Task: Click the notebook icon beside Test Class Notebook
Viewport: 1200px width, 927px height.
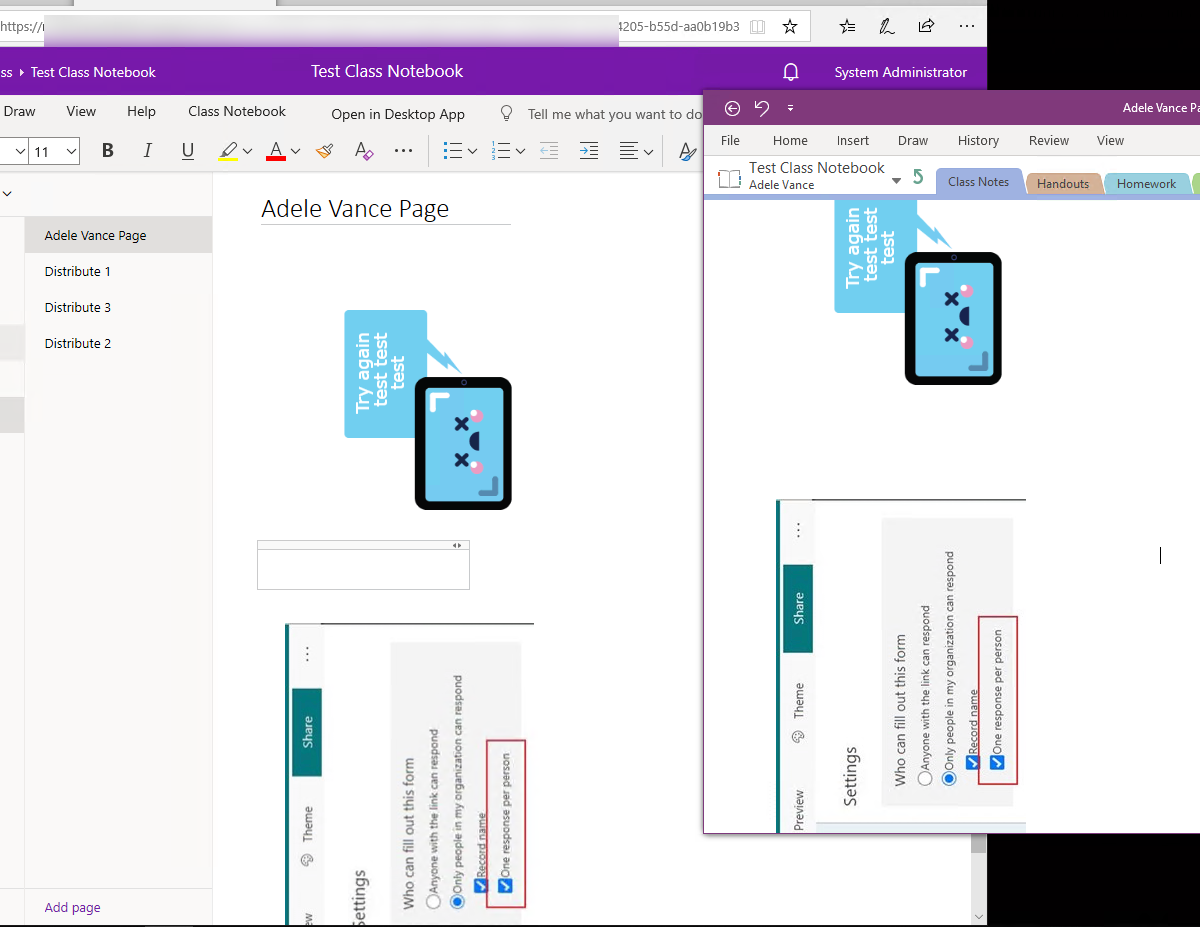Action: [x=729, y=179]
